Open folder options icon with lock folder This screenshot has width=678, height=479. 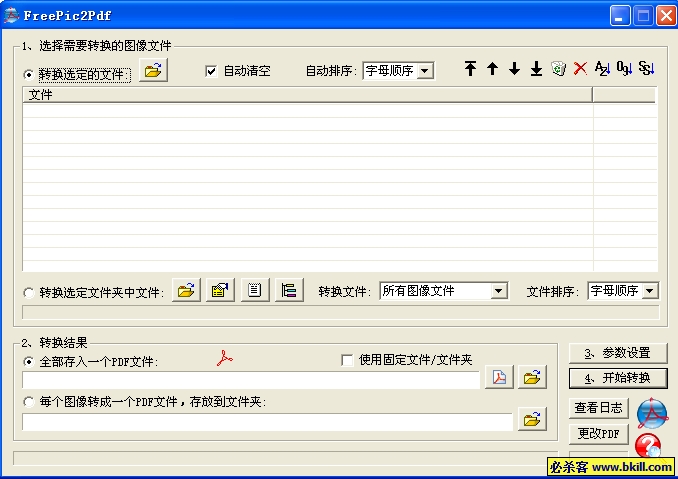[220, 290]
